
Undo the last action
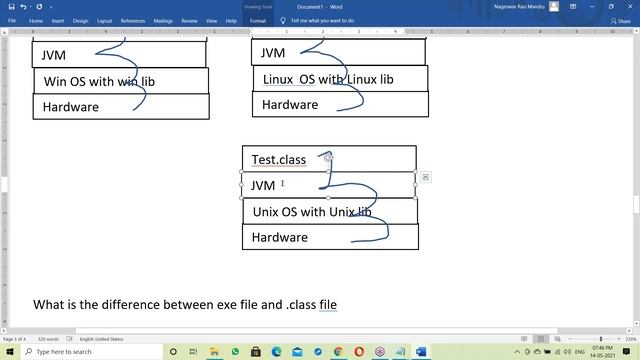[23, 7]
